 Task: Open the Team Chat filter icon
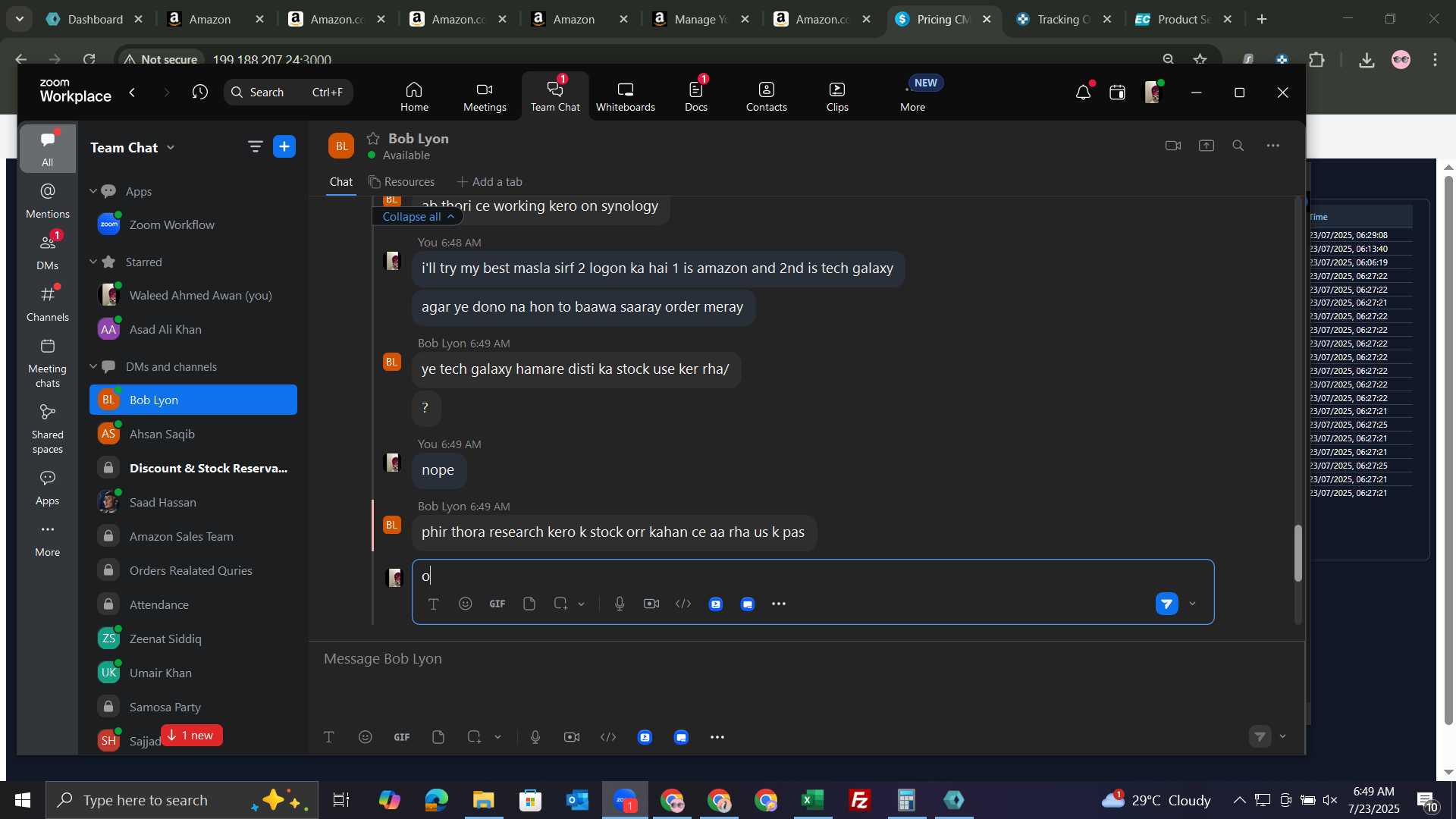pos(255,146)
